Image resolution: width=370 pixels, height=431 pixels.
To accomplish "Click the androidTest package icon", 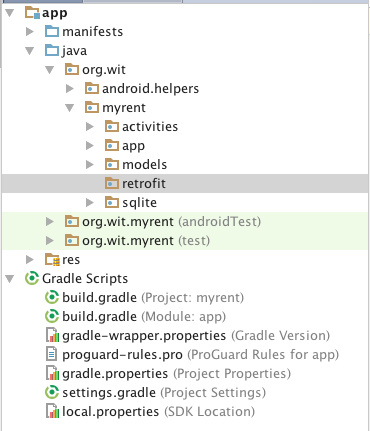I will tap(72, 221).
